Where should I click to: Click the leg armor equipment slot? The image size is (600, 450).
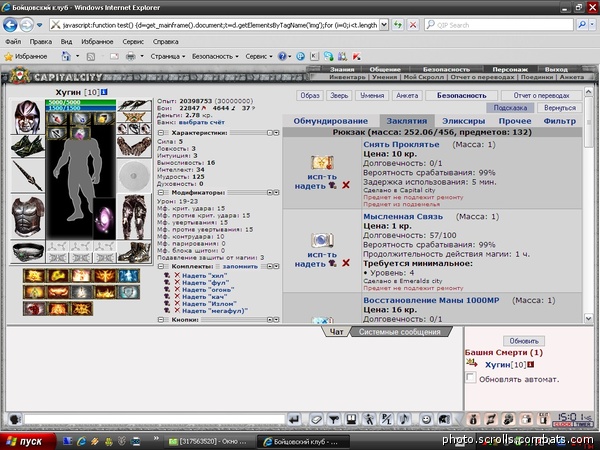pyautogui.click(x=134, y=217)
